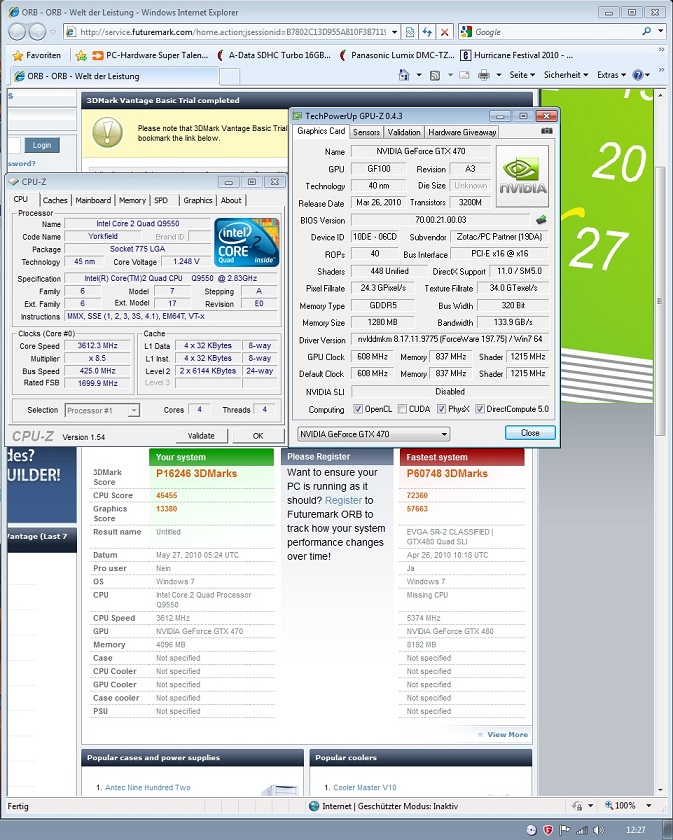The image size is (673, 840).
Task: Click the IE home icon
Action: (x=404, y=76)
